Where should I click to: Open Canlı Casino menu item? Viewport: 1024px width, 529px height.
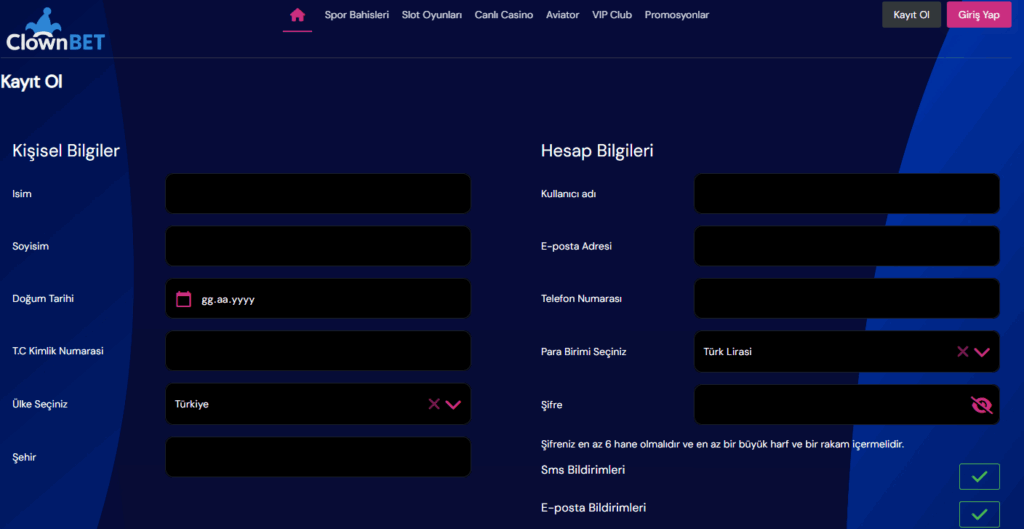point(504,15)
